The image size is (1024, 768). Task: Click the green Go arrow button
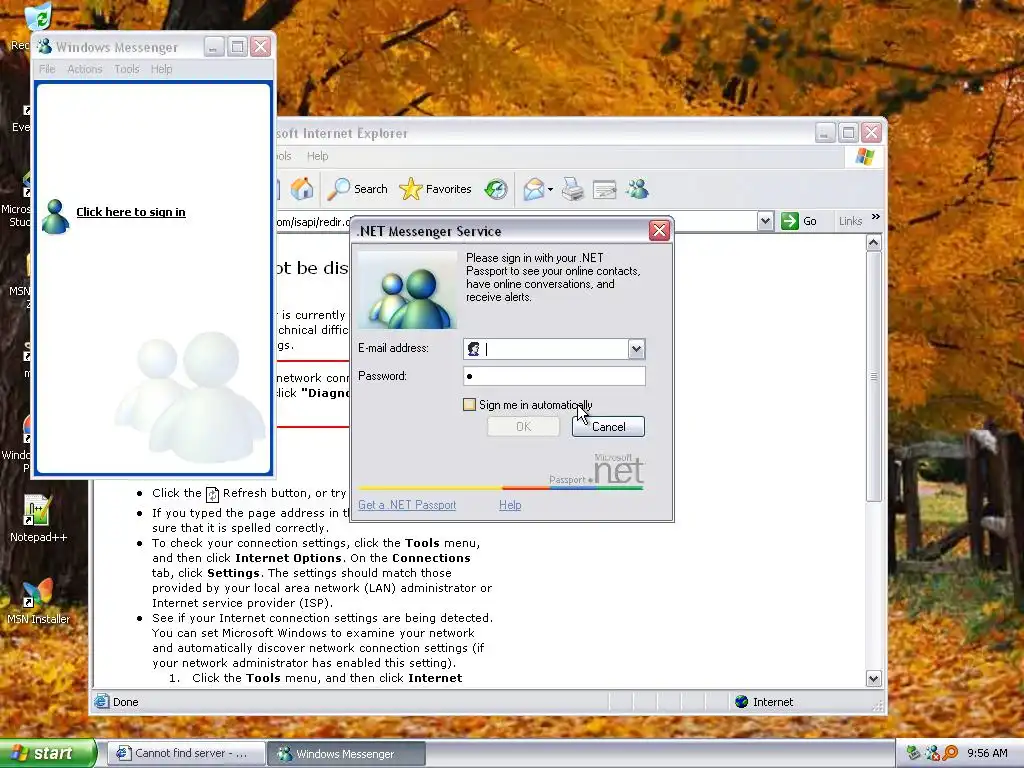click(x=790, y=221)
